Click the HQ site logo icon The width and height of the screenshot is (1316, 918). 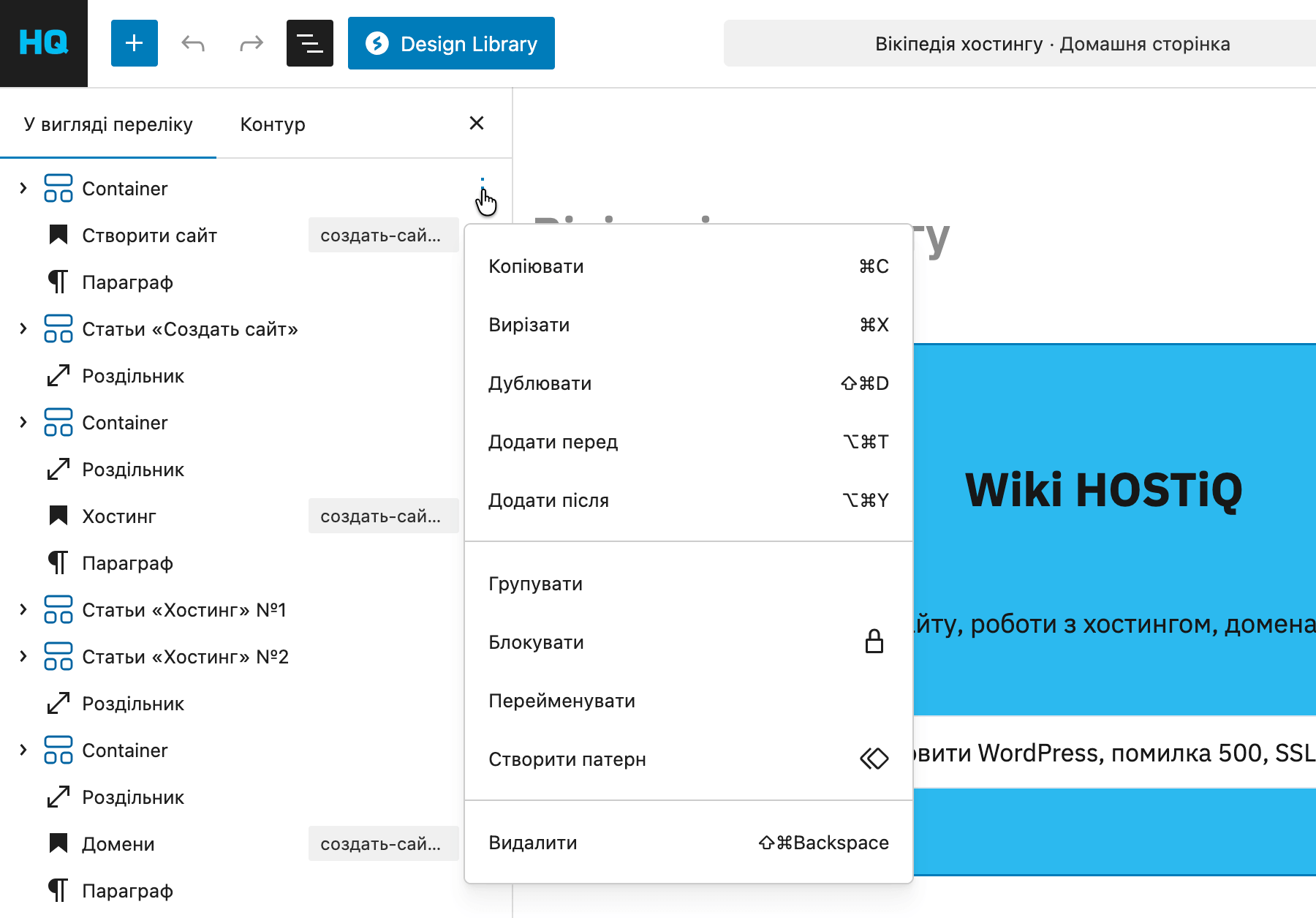click(44, 43)
